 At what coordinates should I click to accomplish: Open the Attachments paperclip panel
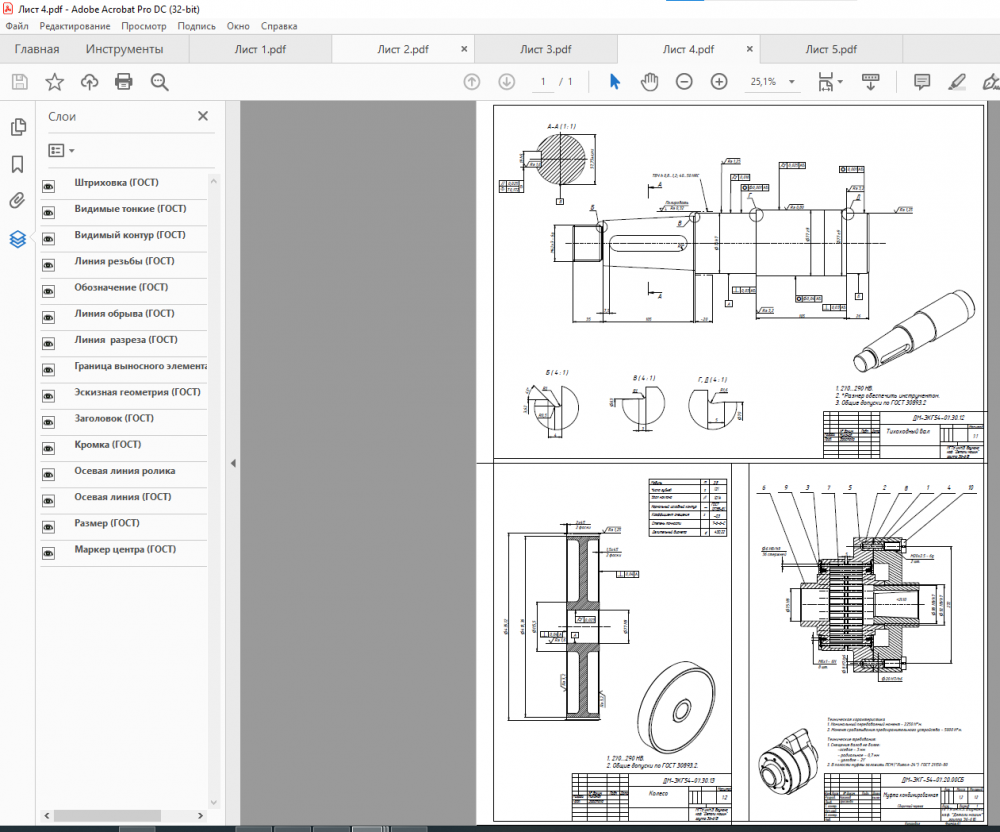point(17,201)
